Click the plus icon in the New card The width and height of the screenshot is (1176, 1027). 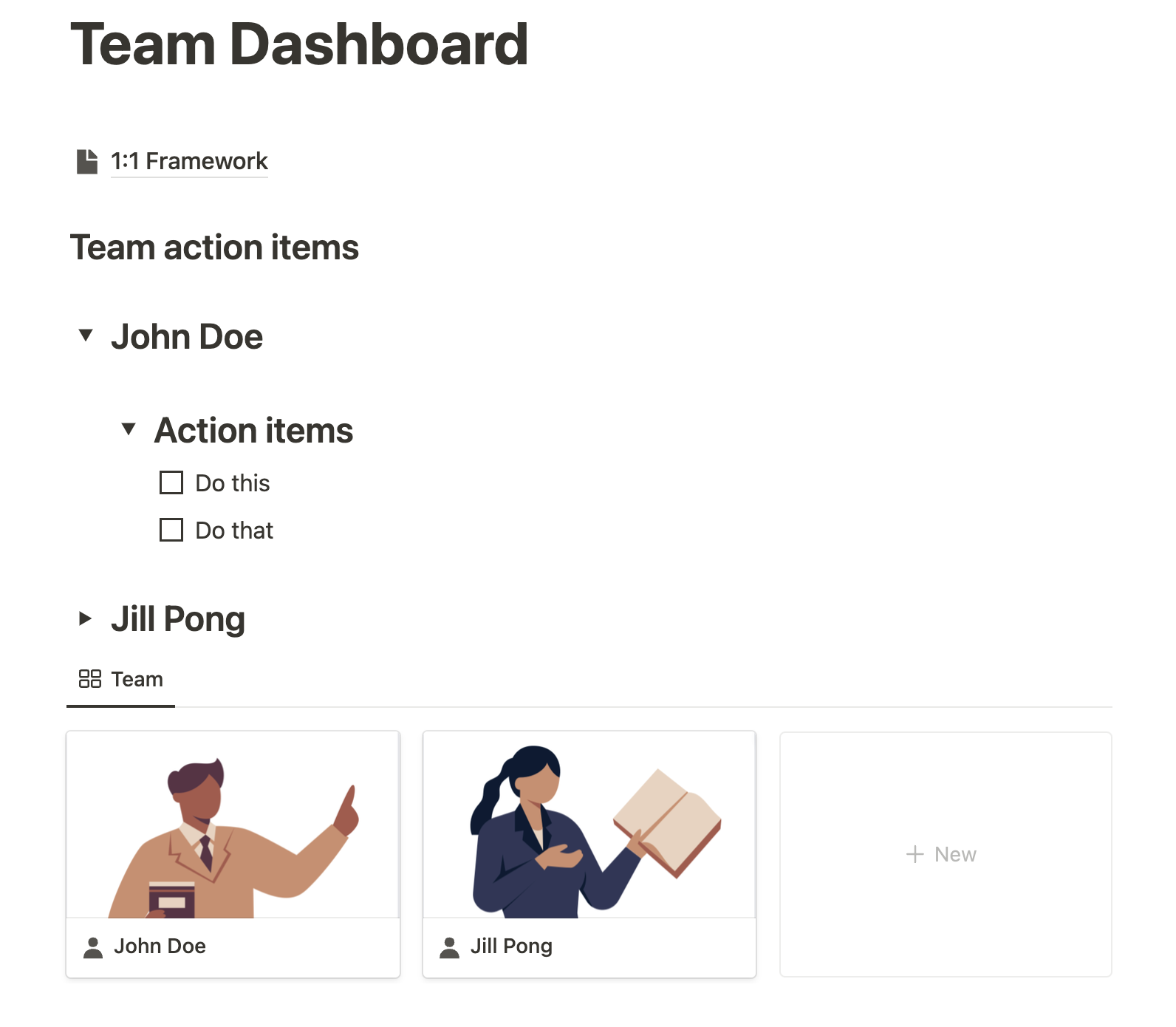click(x=915, y=854)
